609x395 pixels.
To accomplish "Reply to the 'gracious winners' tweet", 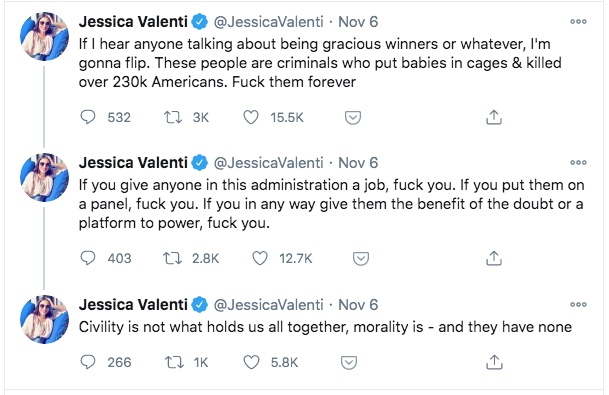I will 88,117.
